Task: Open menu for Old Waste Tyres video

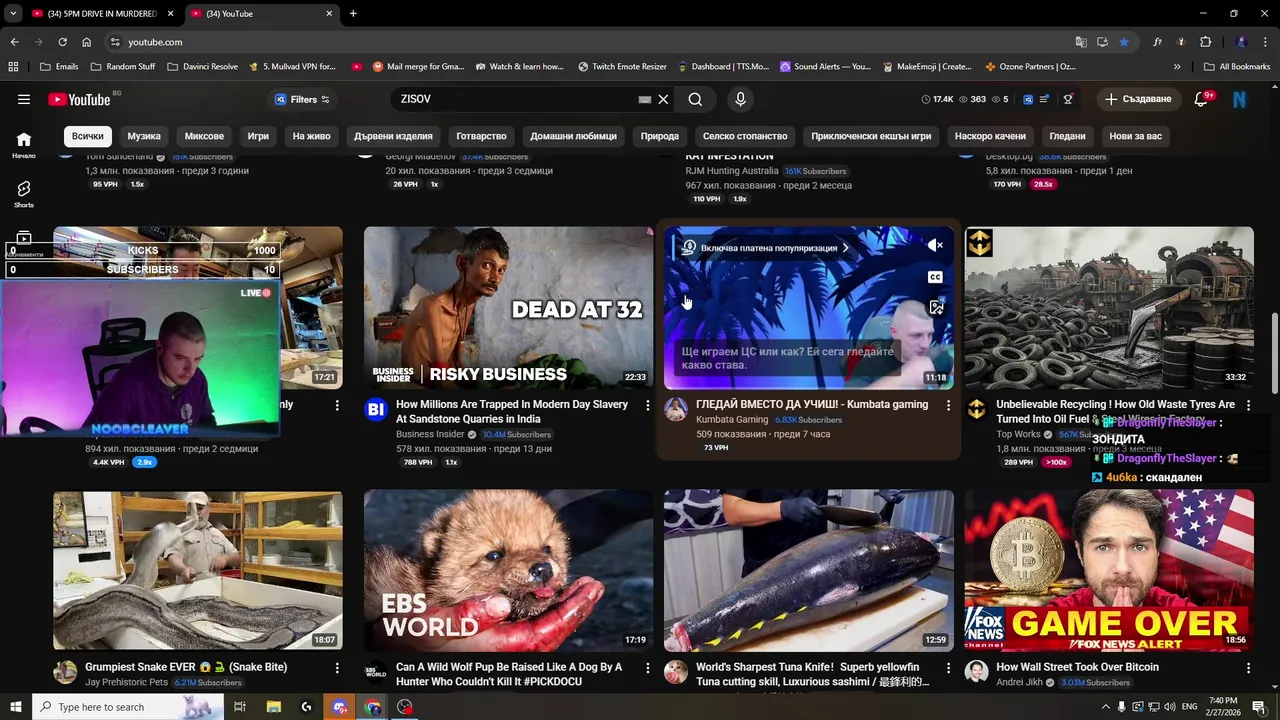Action: coord(1248,405)
